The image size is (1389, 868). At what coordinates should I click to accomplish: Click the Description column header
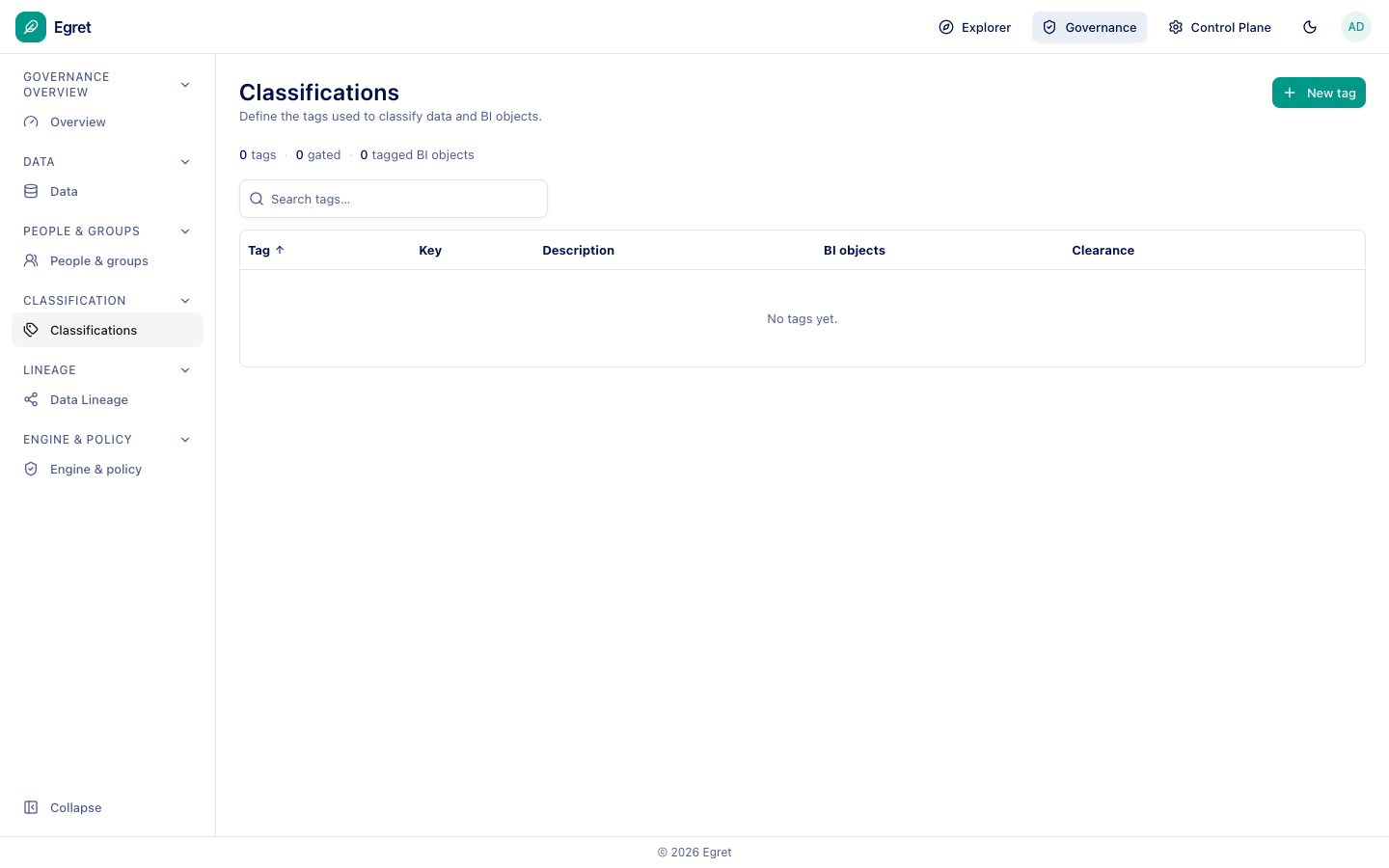click(x=578, y=251)
